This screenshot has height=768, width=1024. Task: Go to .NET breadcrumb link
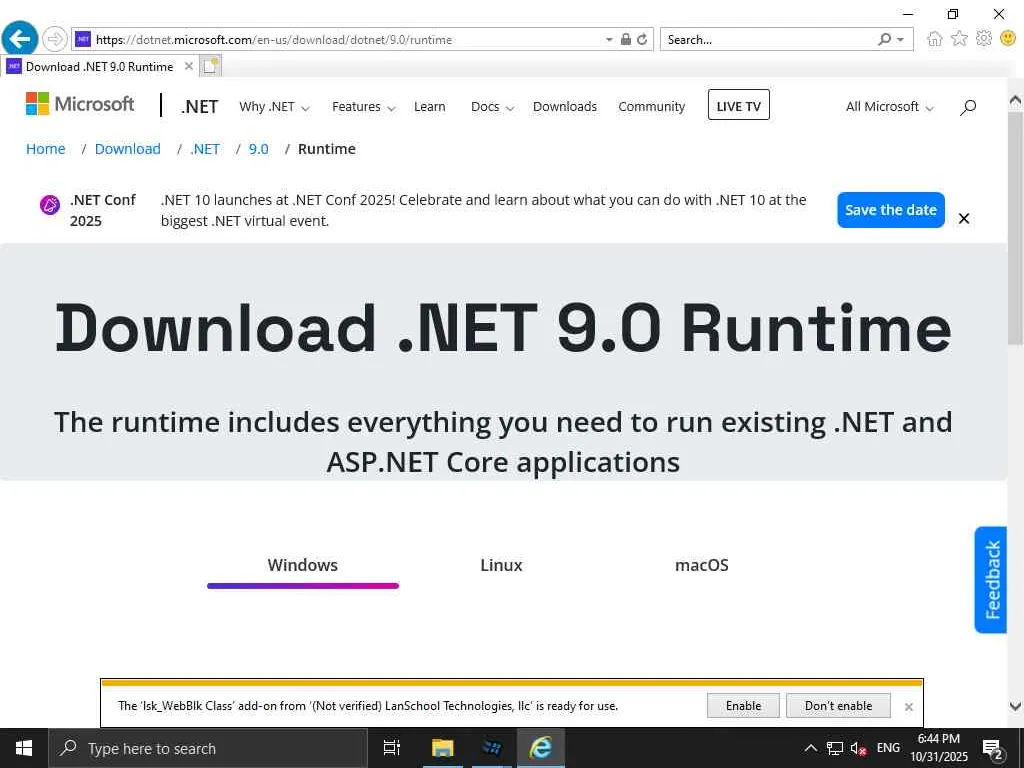coord(205,149)
